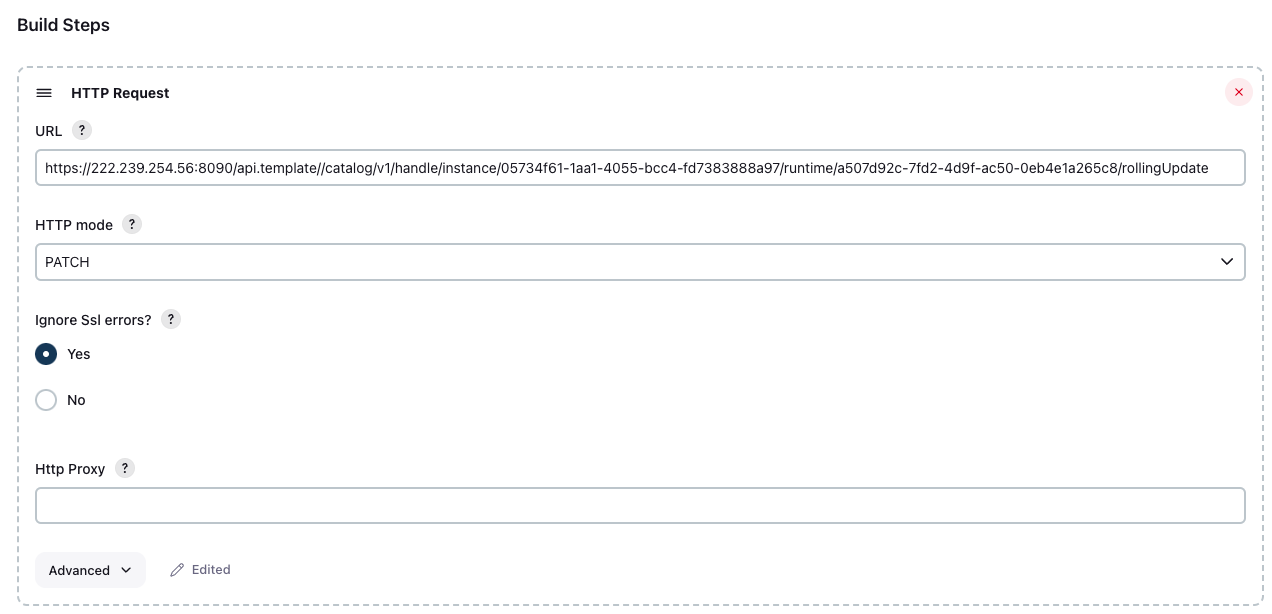This screenshot has width=1272, height=614.
Task: Click the Build Steps heading
Action: [x=64, y=26]
